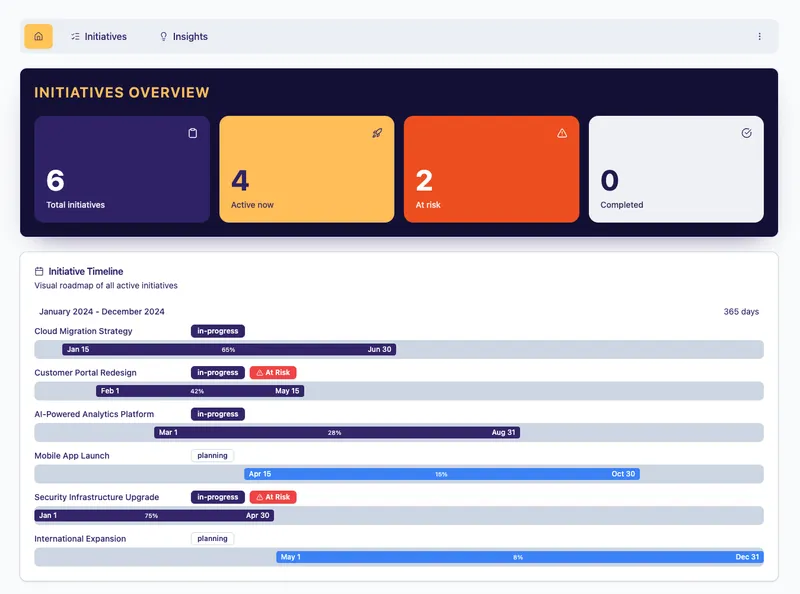Click the International Expansion timeline bar

point(519,557)
